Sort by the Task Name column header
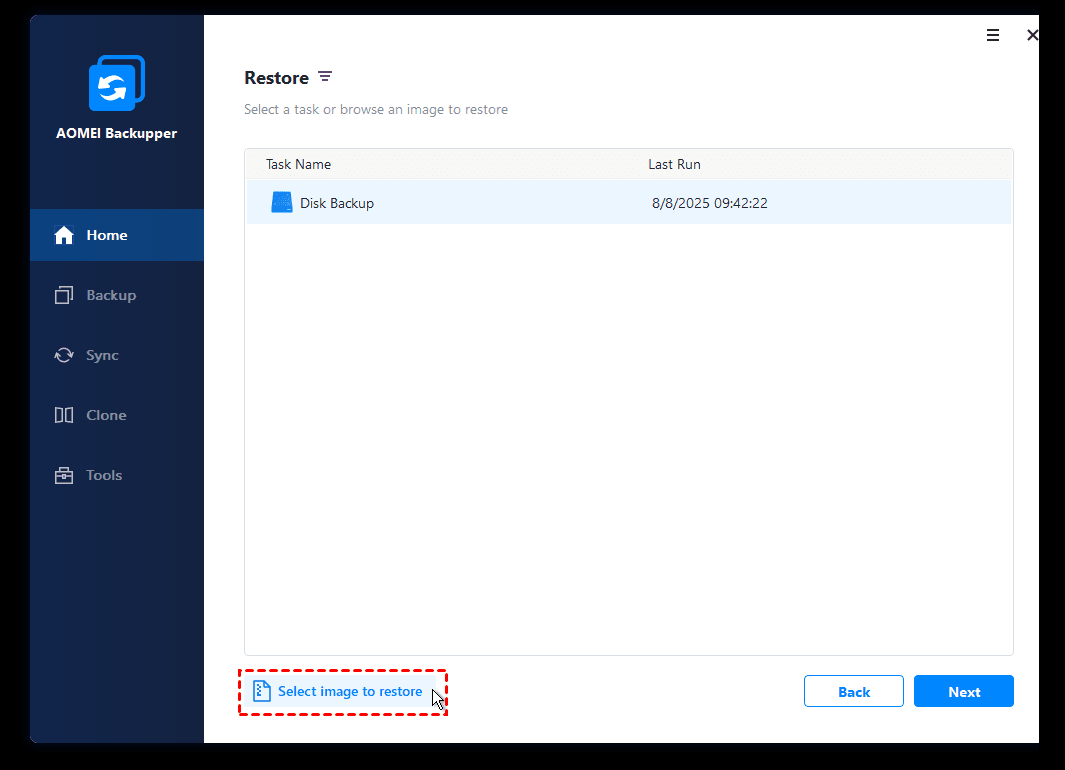Image resolution: width=1065 pixels, height=770 pixels. pyautogui.click(x=298, y=164)
